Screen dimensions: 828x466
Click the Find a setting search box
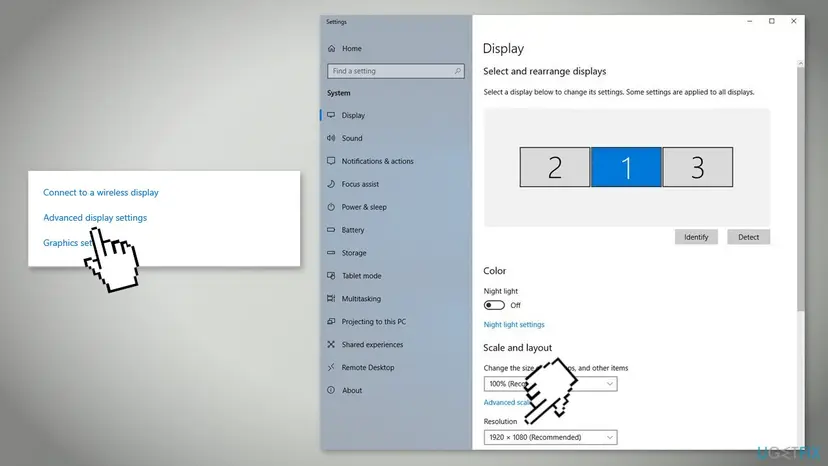[x=396, y=71]
